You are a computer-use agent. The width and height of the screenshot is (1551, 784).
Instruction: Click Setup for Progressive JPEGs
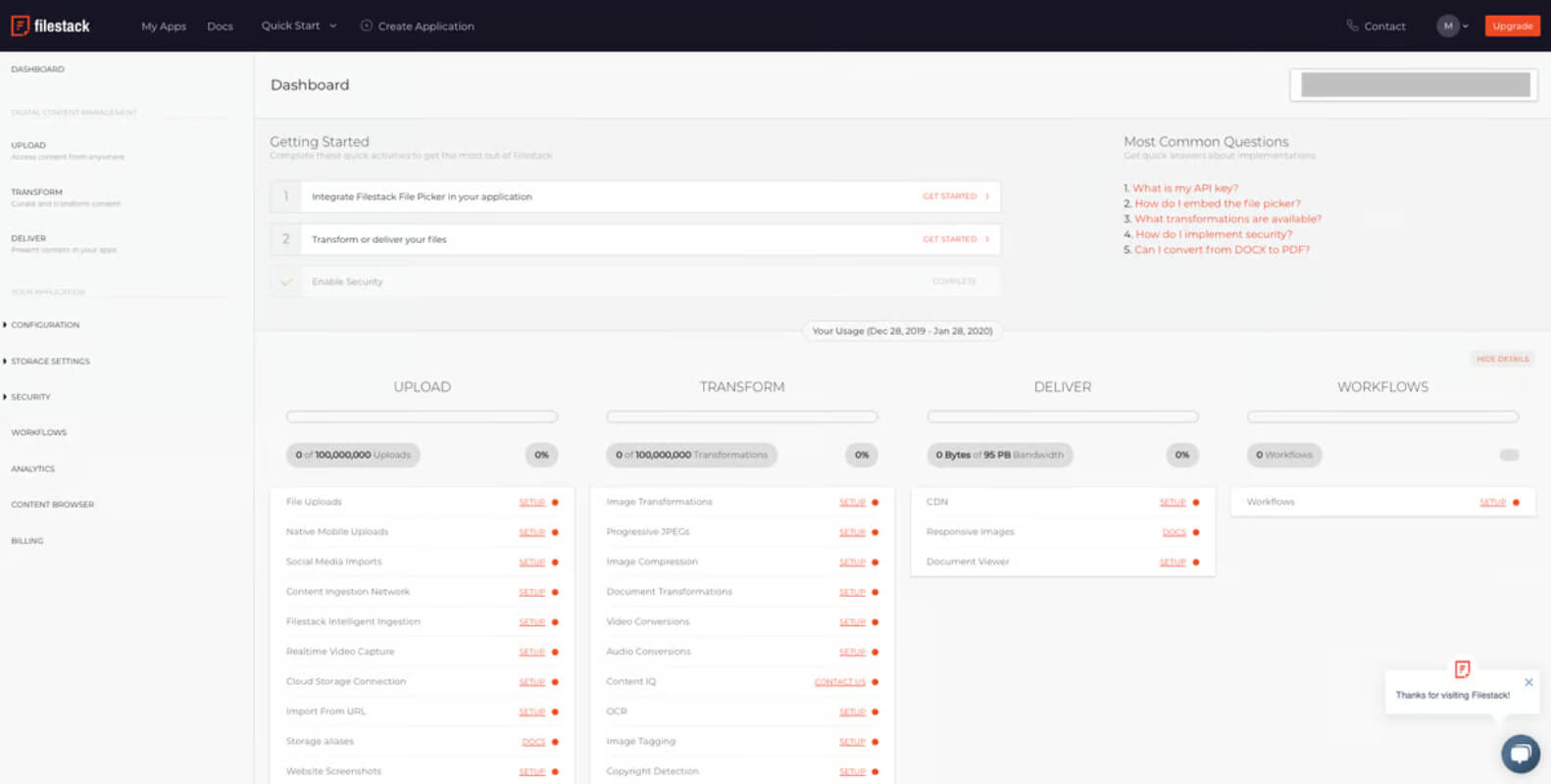(x=852, y=532)
